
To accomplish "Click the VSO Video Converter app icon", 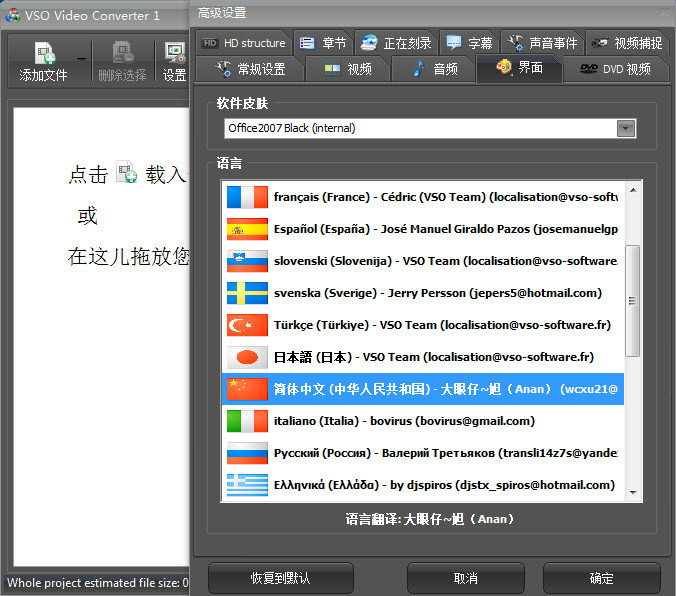I will [x=13, y=16].
